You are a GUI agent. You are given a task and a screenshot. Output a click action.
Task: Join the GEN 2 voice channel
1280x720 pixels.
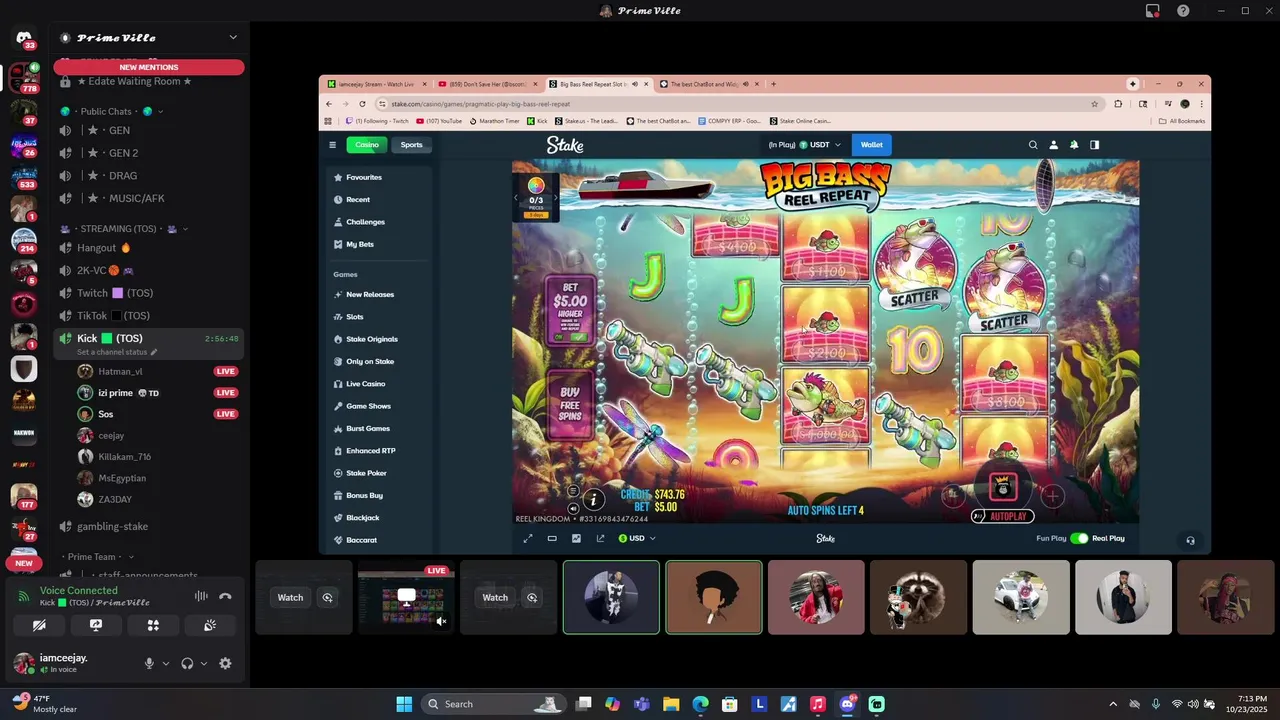click(148, 153)
